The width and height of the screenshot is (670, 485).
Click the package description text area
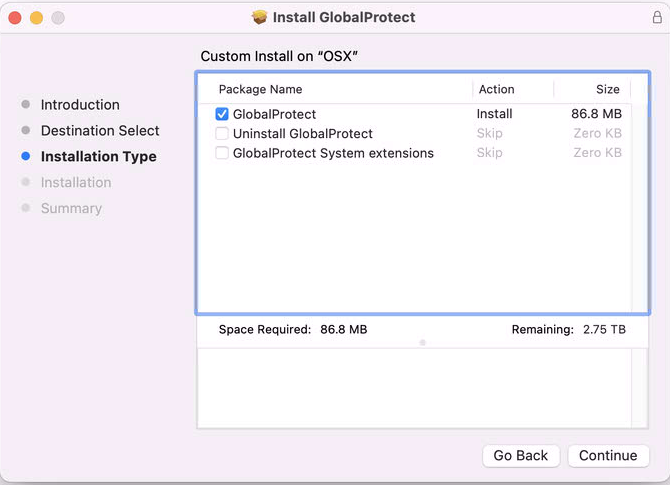414,388
